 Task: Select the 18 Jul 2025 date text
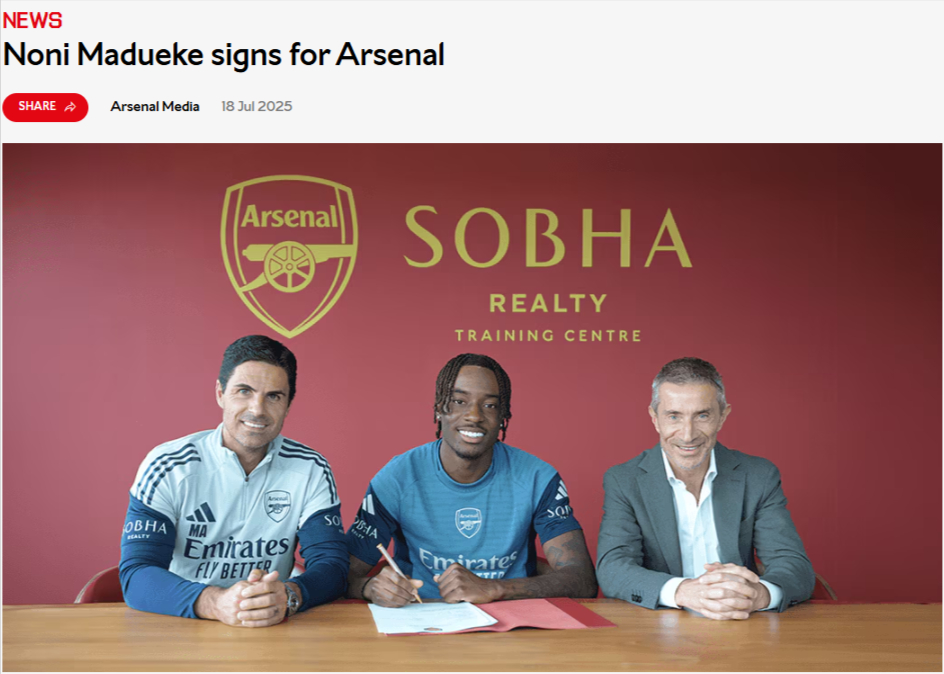click(256, 107)
